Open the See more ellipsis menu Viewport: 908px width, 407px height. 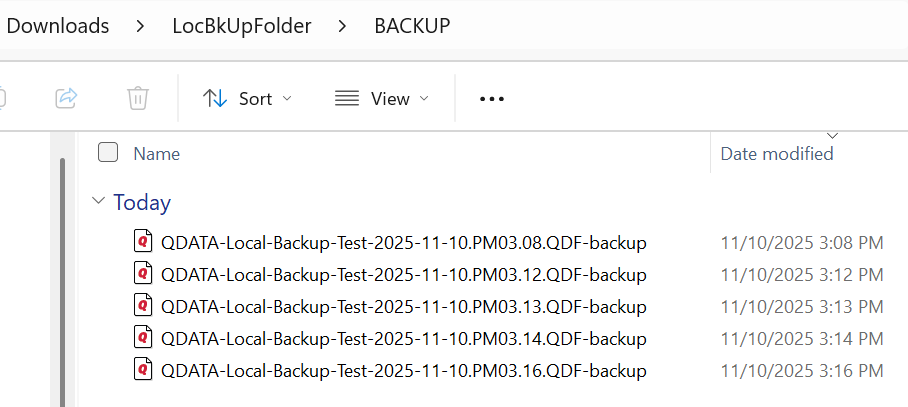492,98
